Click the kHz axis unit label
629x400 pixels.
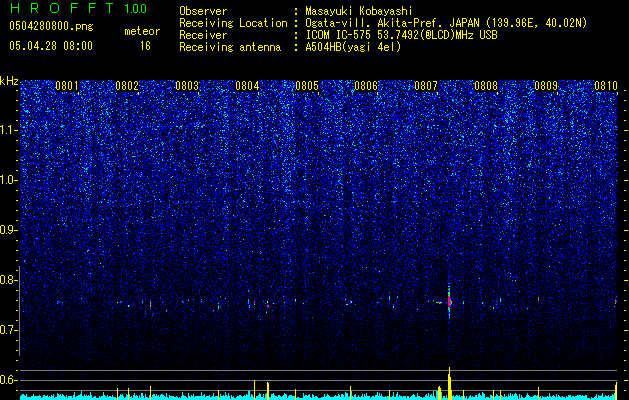point(9,81)
